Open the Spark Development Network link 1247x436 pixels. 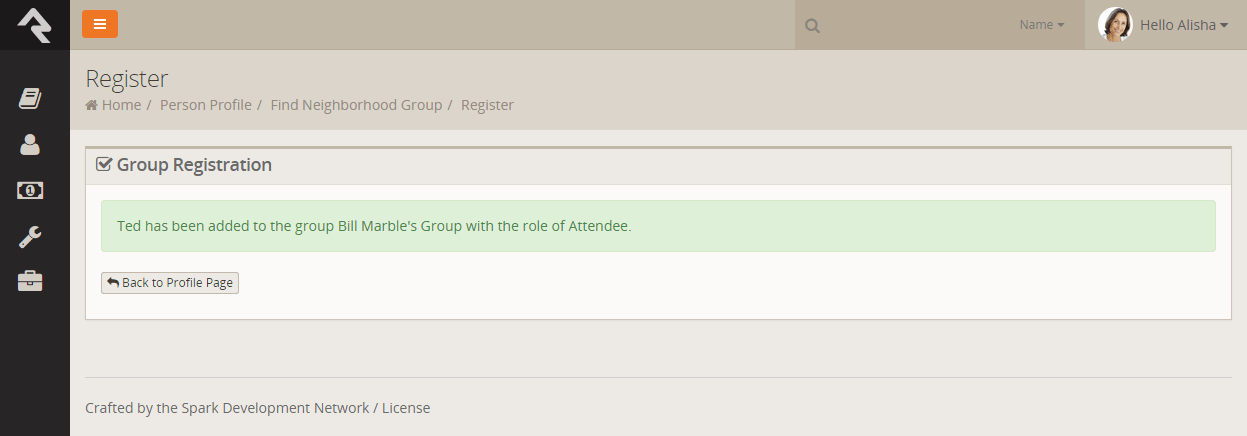[263, 408]
